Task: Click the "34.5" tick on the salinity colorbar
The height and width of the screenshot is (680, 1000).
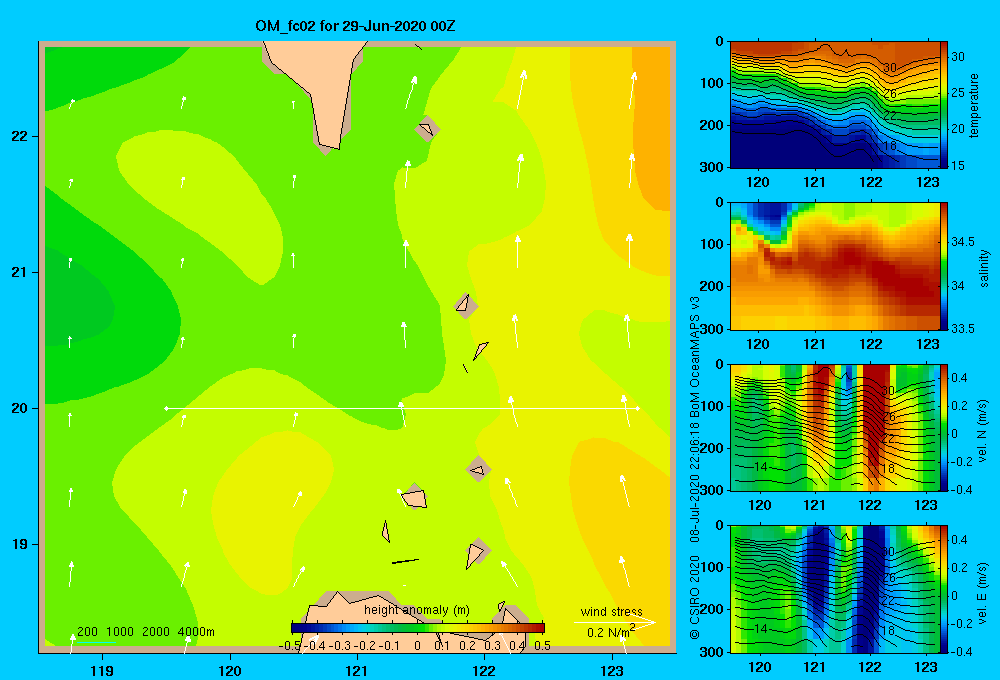Action: click(x=963, y=242)
